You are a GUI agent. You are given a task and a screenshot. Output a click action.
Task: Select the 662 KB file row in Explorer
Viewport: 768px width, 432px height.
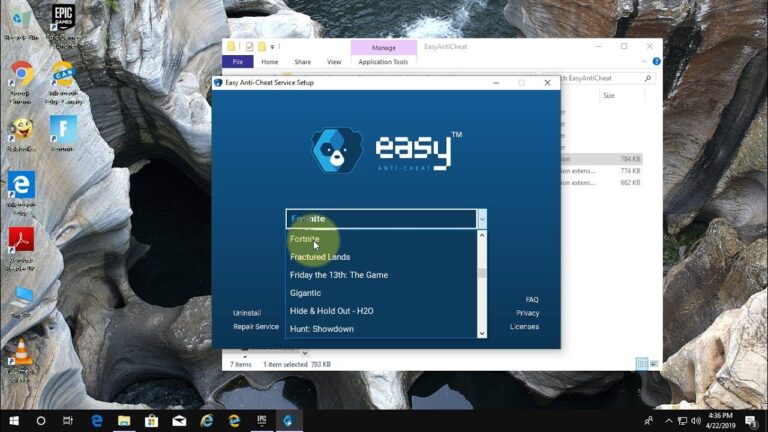(601, 183)
